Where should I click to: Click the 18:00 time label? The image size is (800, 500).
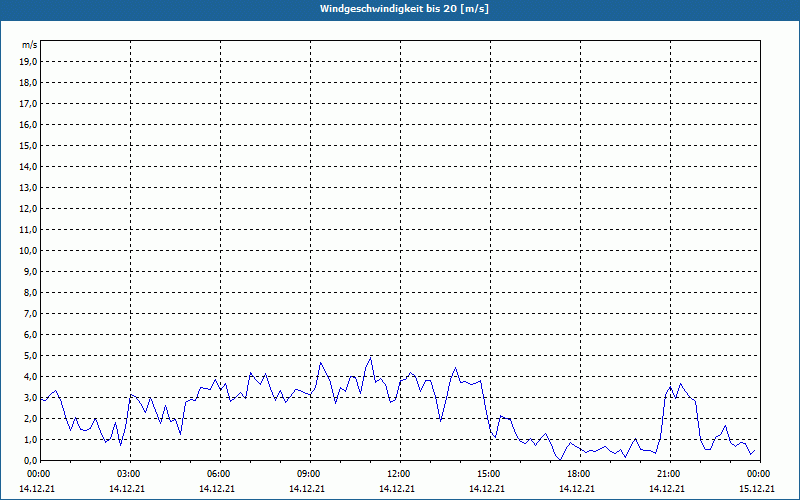tap(580, 474)
